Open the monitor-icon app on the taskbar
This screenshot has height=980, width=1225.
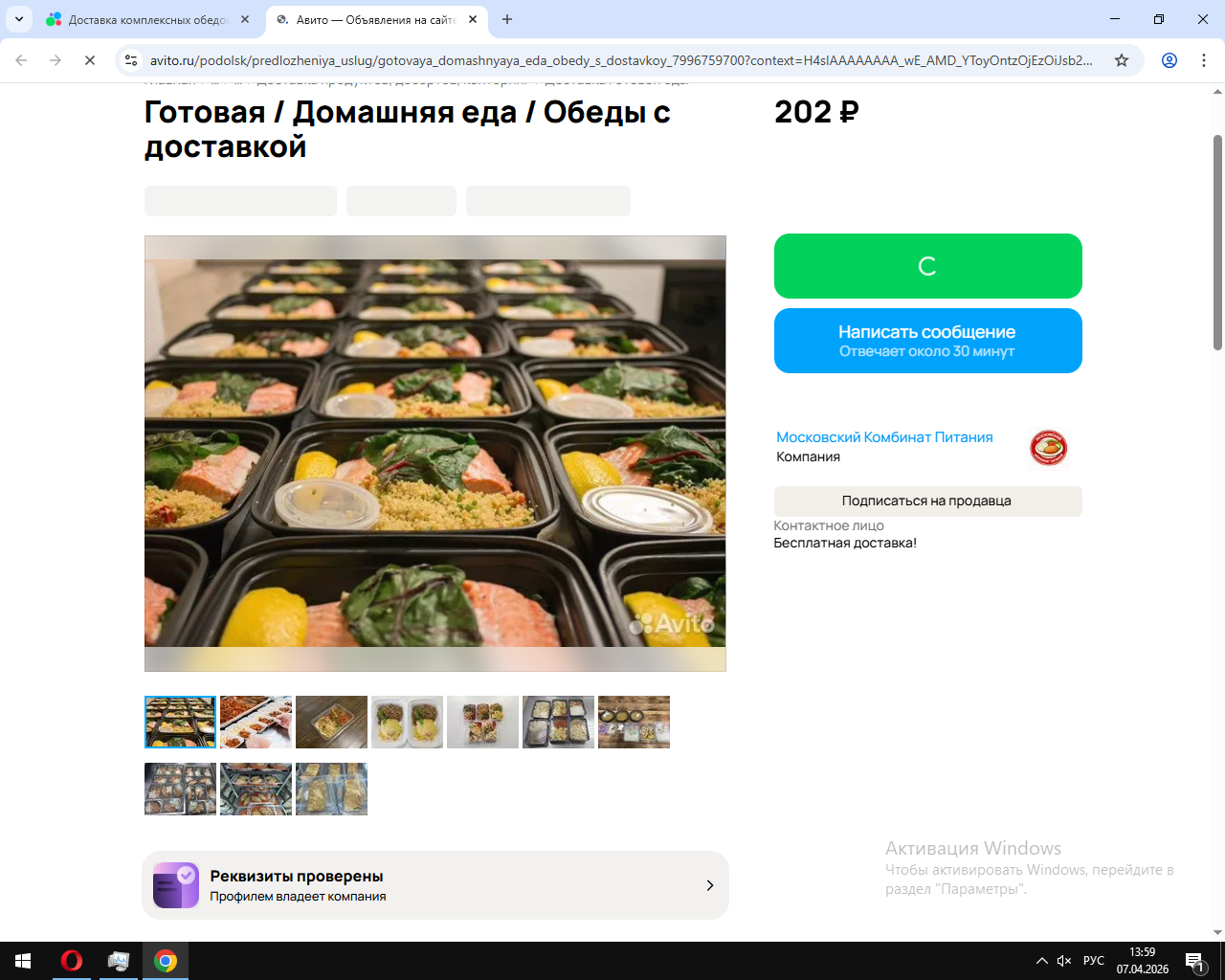[119, 961]
